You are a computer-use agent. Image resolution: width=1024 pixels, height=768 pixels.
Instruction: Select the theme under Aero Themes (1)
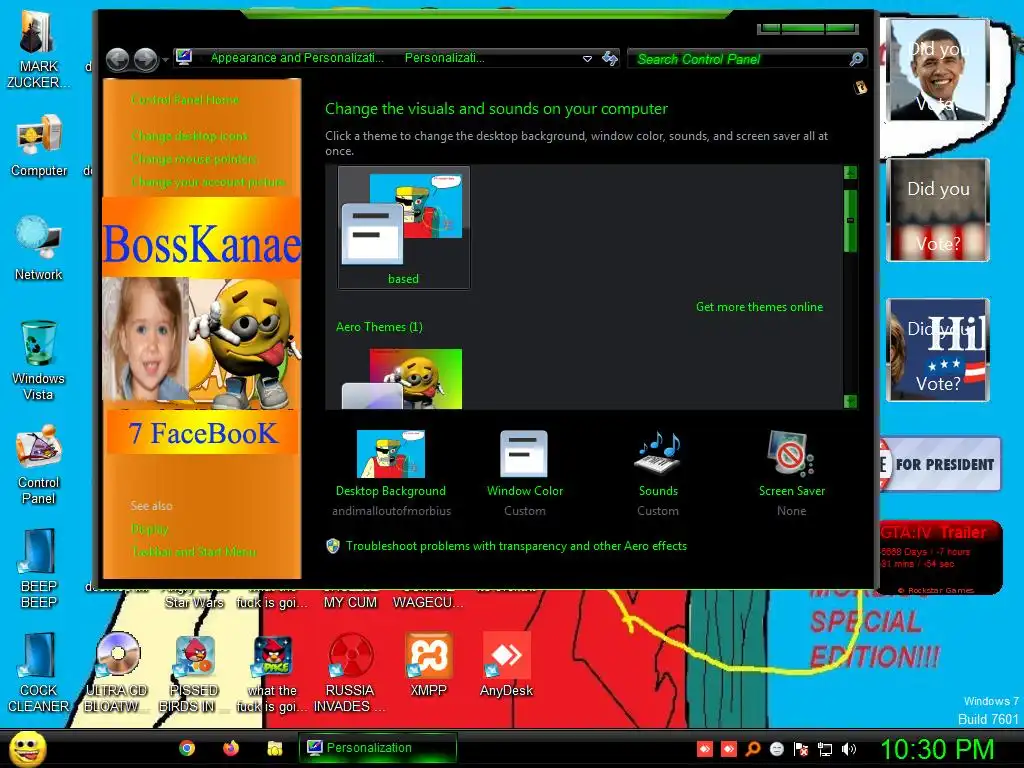tap(403, 379)
